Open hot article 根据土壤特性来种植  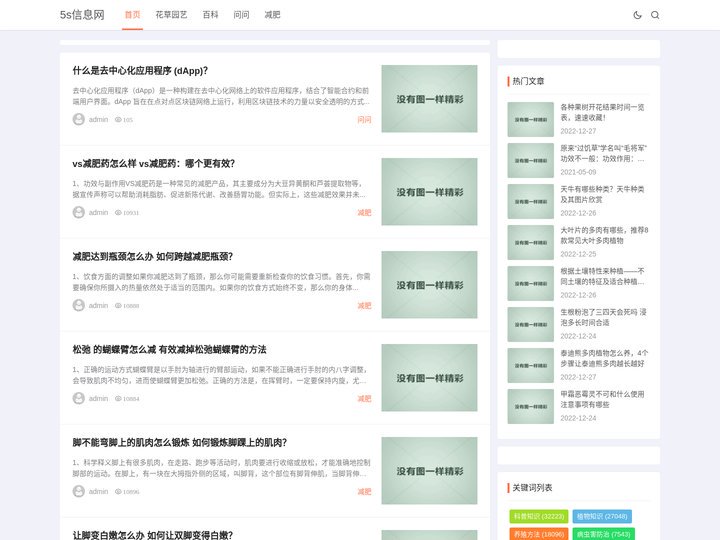pos(602,276)
